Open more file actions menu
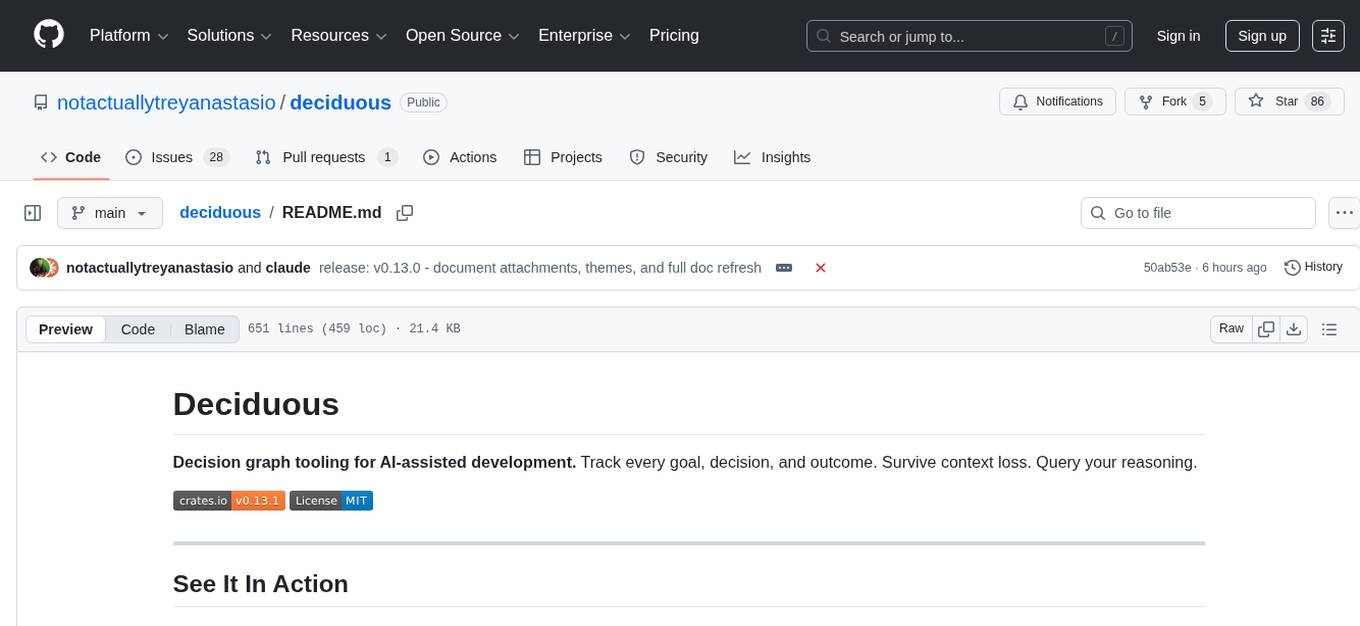1360x626 pixels. 1345,213
